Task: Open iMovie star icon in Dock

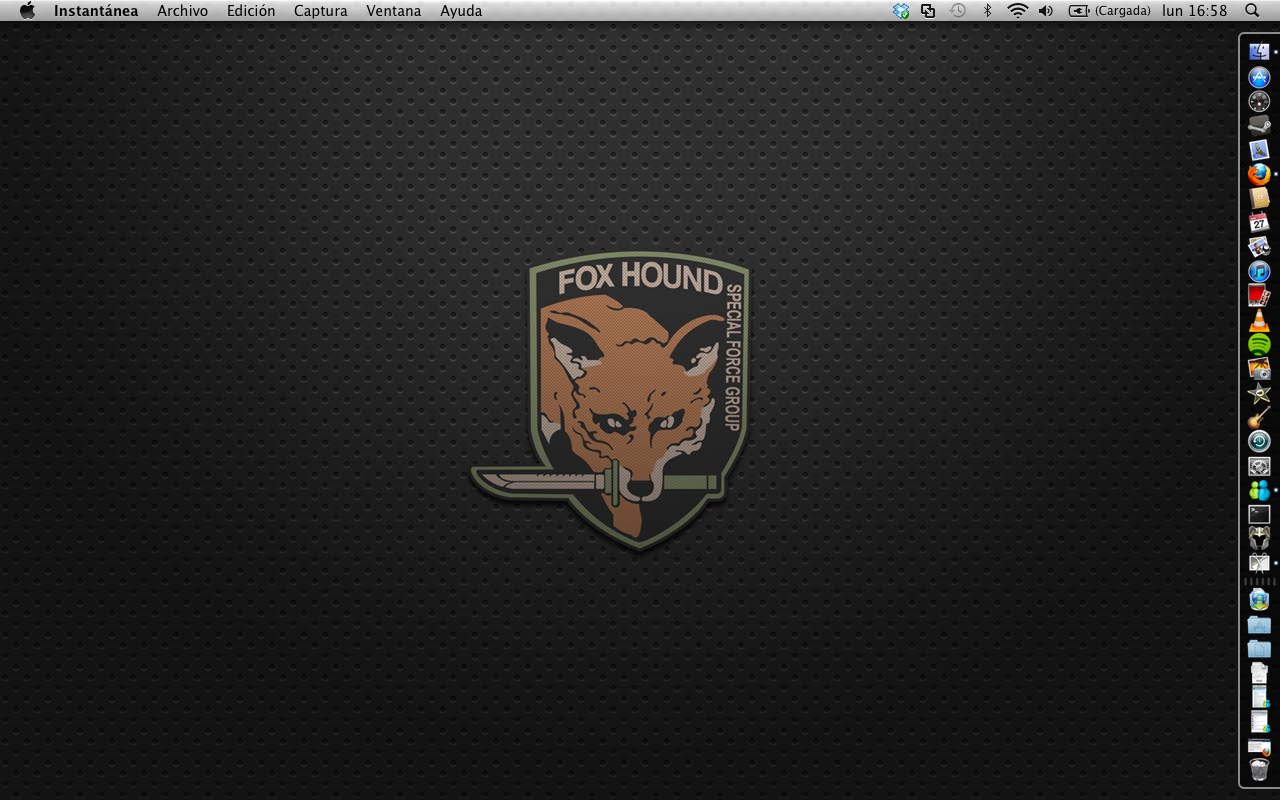Action: coord(1259,393)
